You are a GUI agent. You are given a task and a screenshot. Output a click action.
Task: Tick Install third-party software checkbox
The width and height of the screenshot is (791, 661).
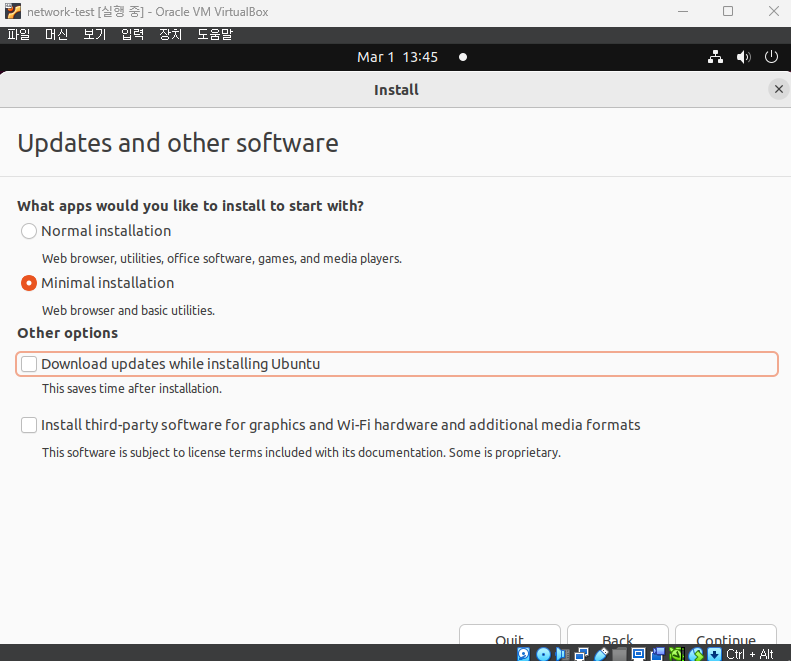(x=29, y=425)
